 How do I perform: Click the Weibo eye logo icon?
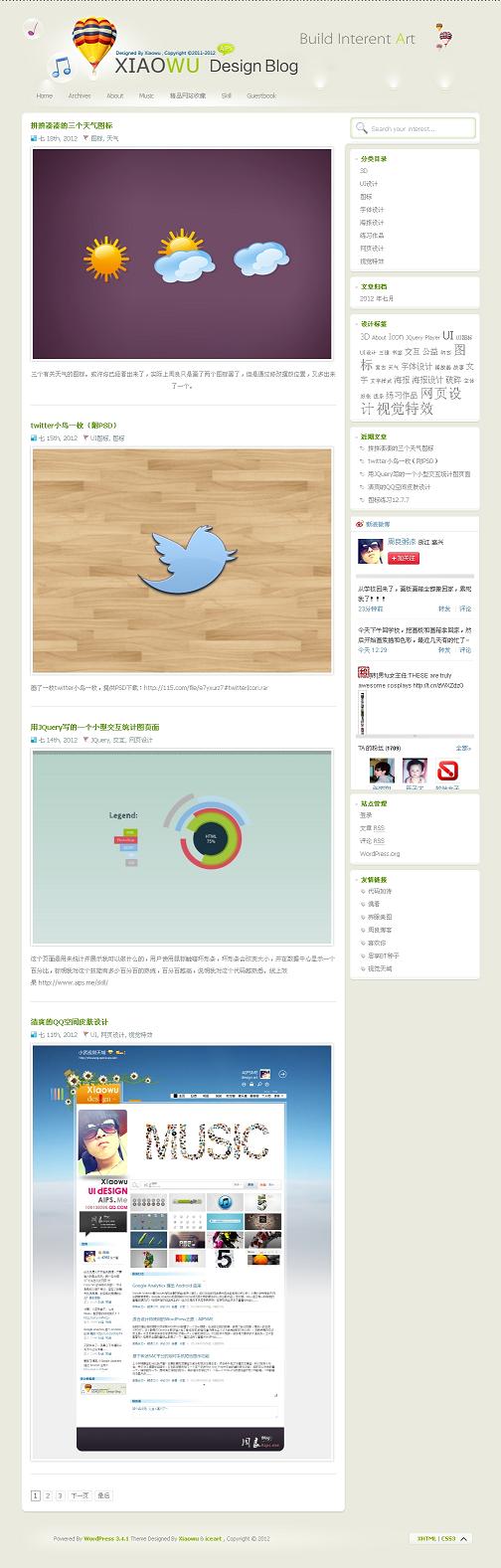coord(359,523)
